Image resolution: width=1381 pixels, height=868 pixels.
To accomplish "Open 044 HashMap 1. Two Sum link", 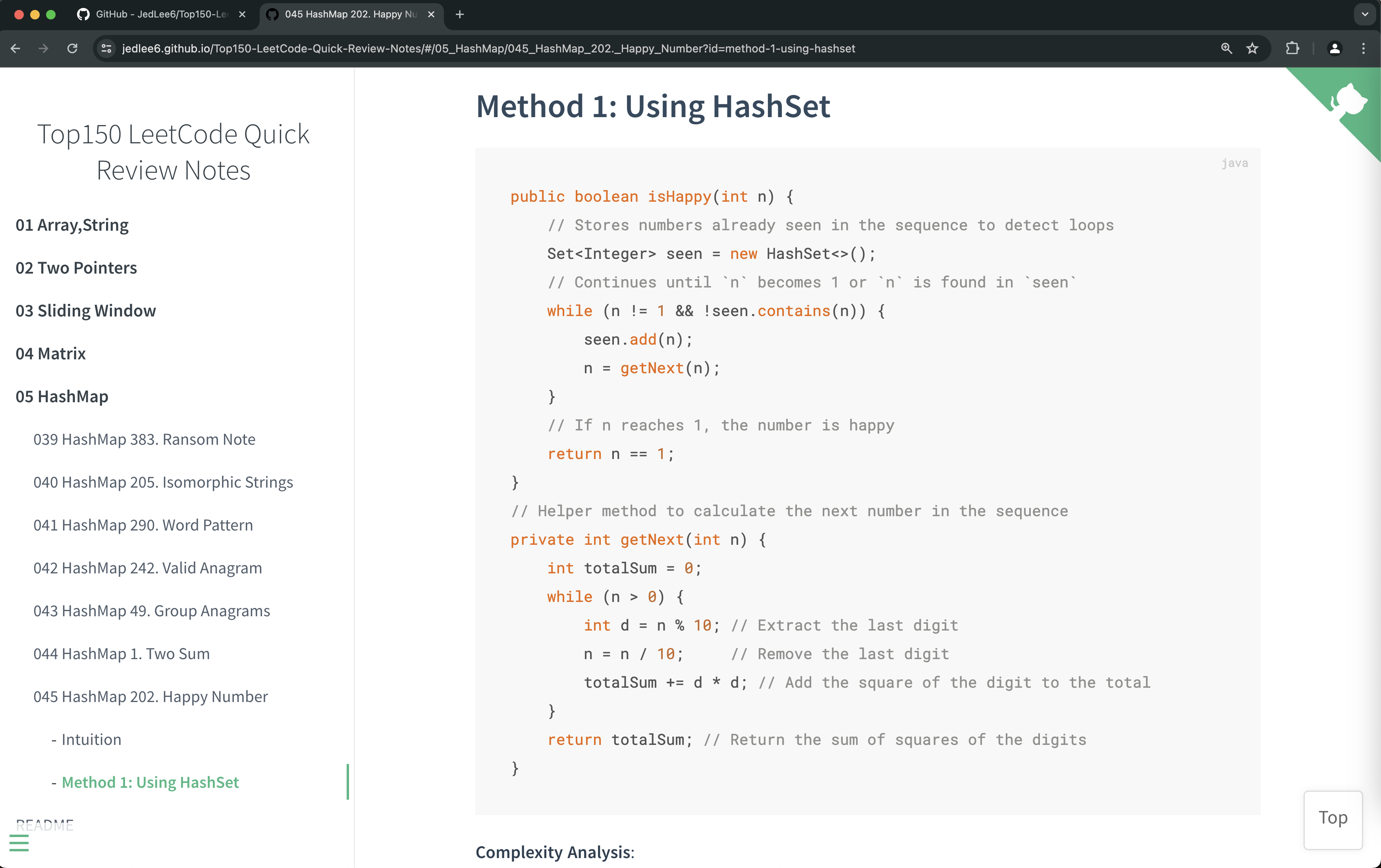I will (122, 654).
